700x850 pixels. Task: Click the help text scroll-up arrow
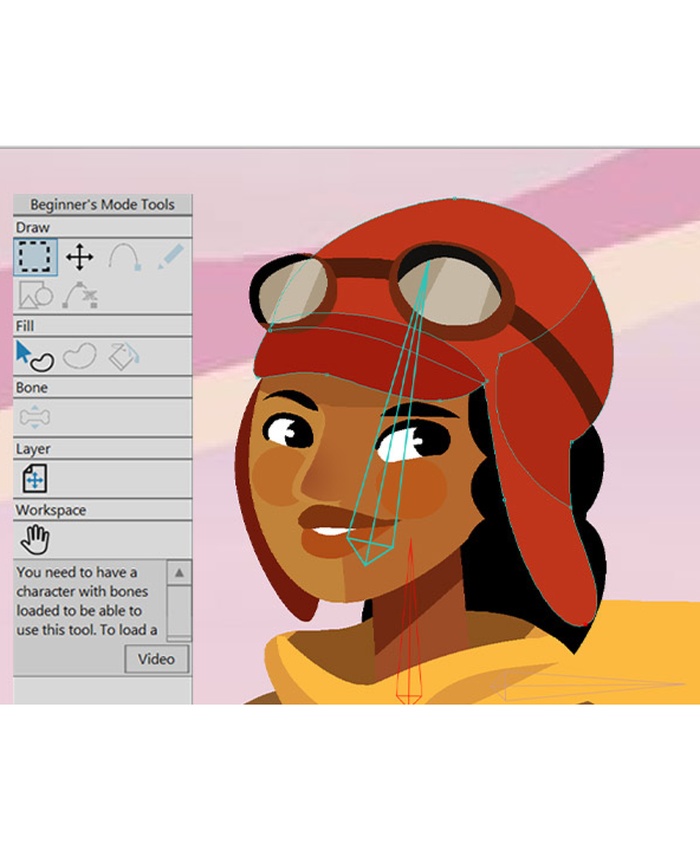179,573
